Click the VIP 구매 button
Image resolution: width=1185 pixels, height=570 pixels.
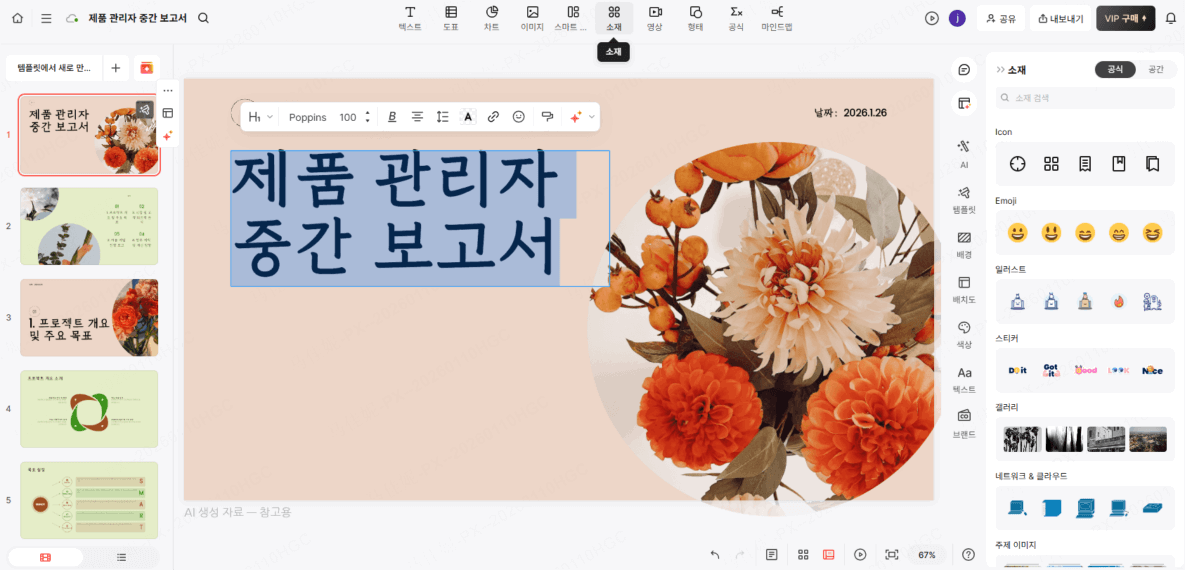click(1125, 18)
